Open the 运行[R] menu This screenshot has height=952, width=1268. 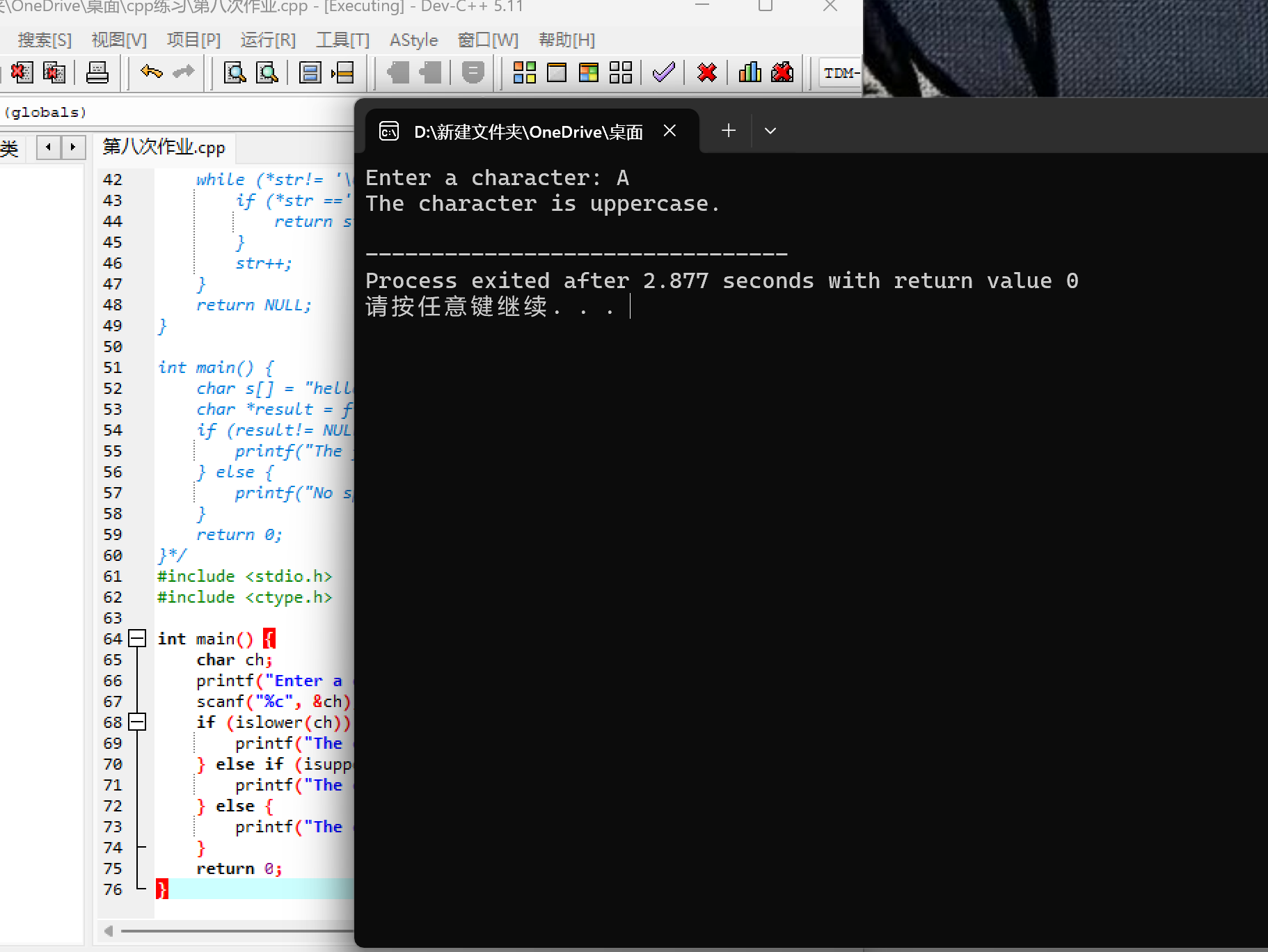click(x=268, y=40)
